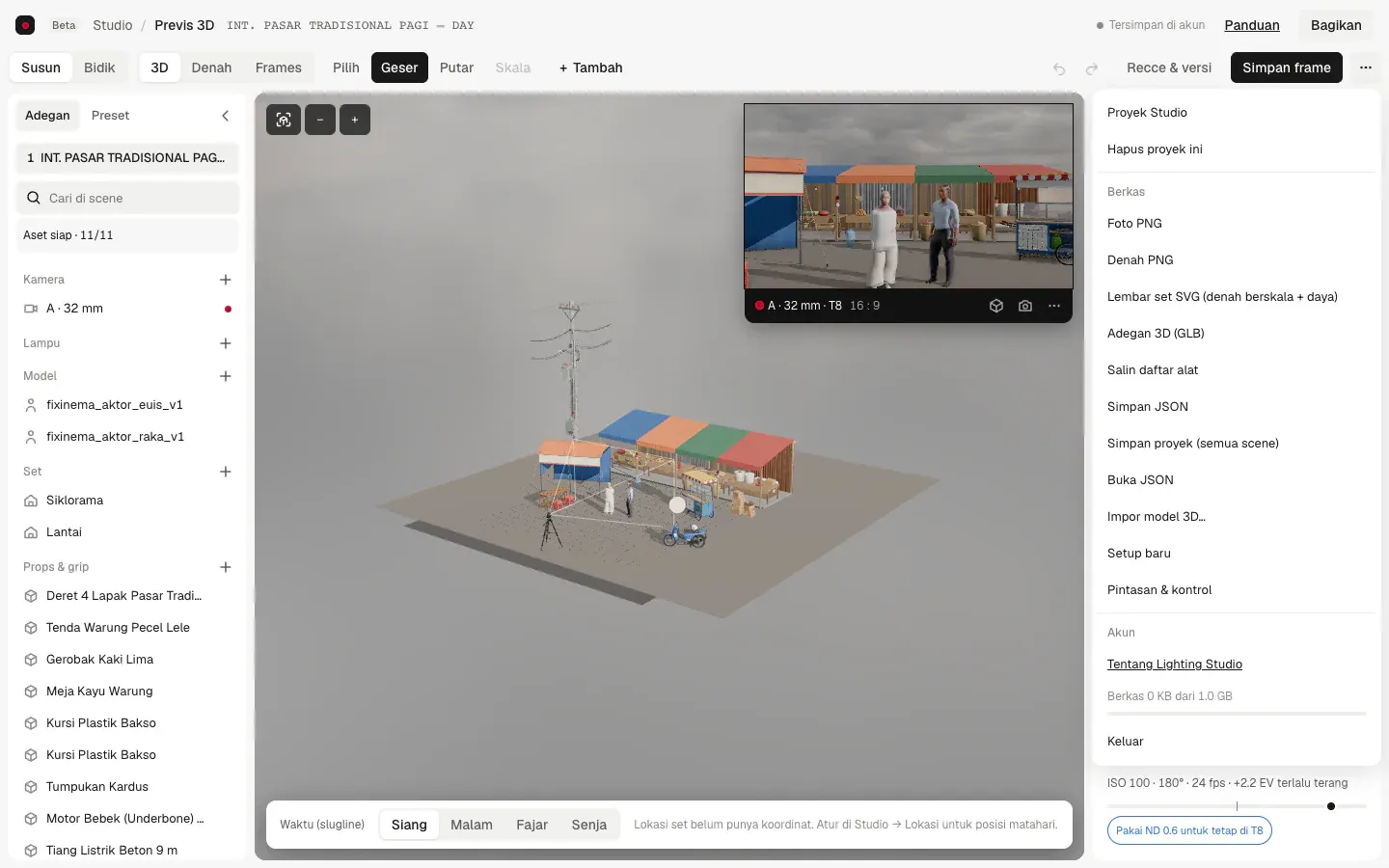
Task: Open the Tentang Lighting Studio link
Action: tap(1175, 665)
